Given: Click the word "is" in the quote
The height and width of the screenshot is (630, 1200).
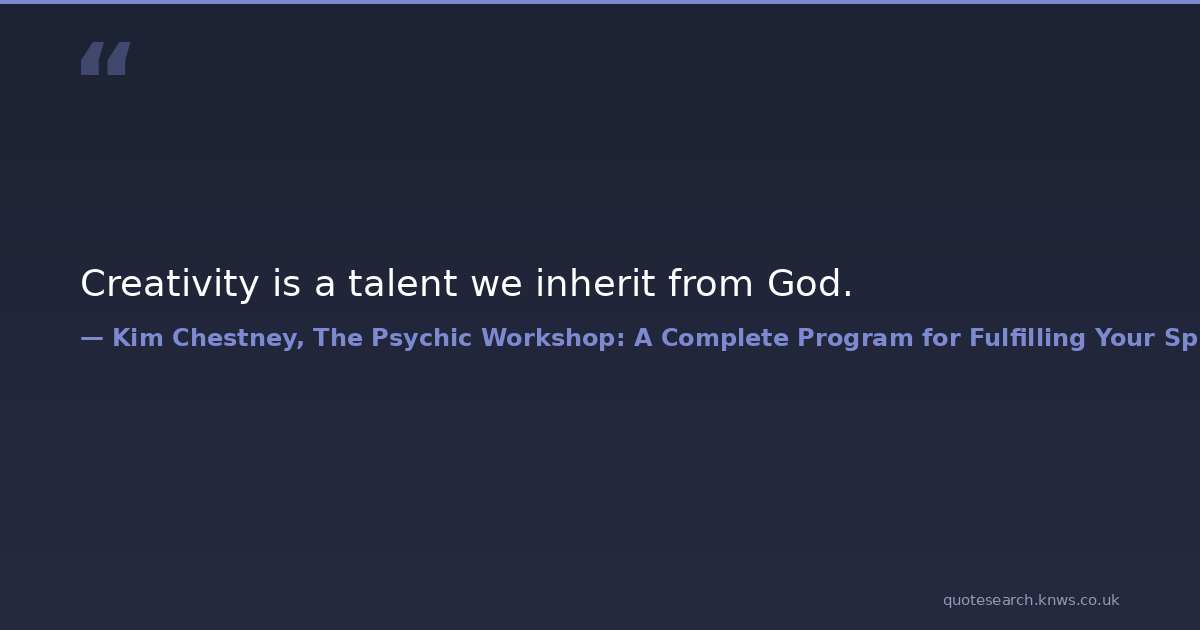Looking at the screenshot, I should pyautogui.click(x=287, y=284).
